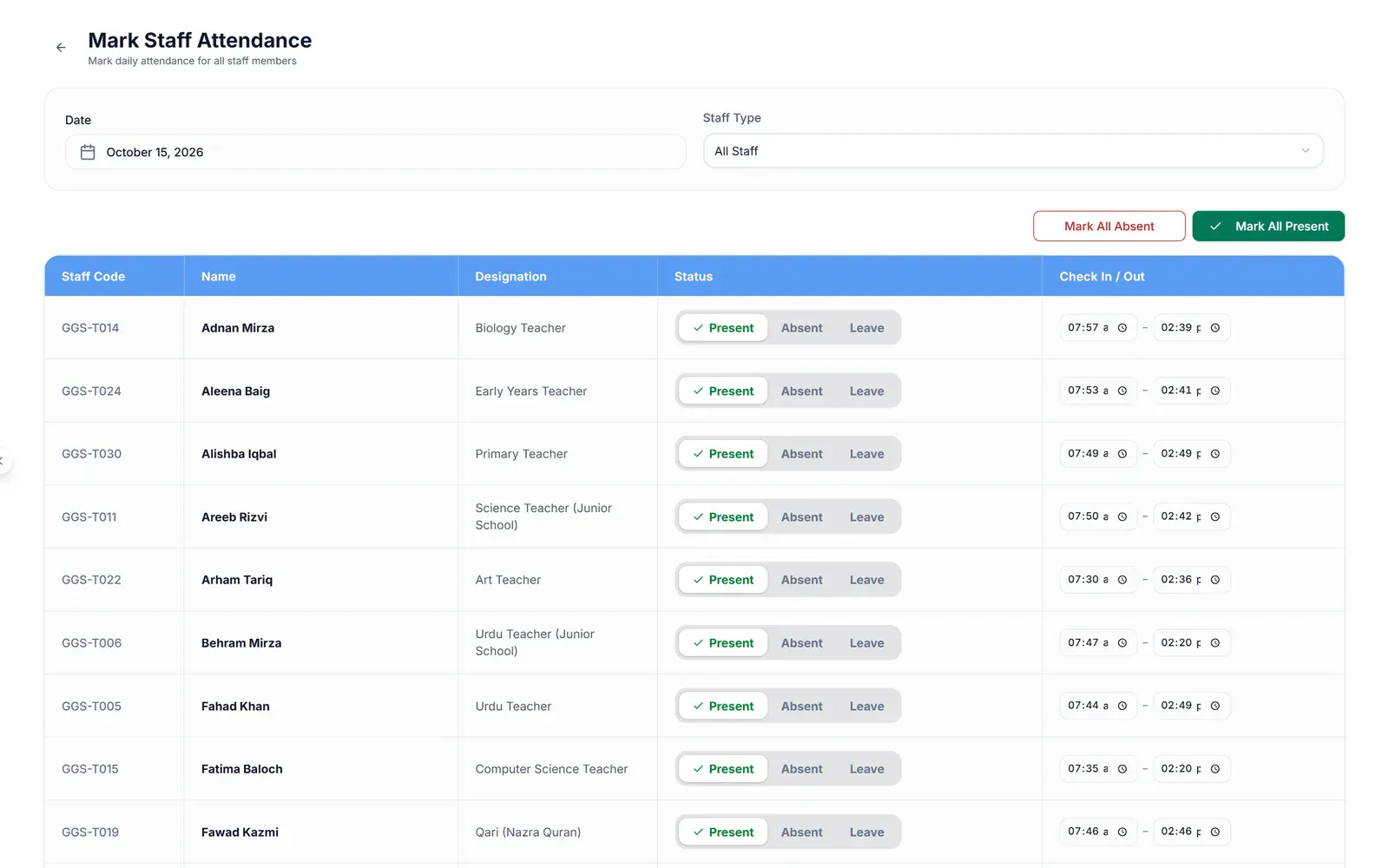The height and width of the screenshot is (868, 1389).
Task: Click the Mark All Absent button
Action: point(1109,227)
